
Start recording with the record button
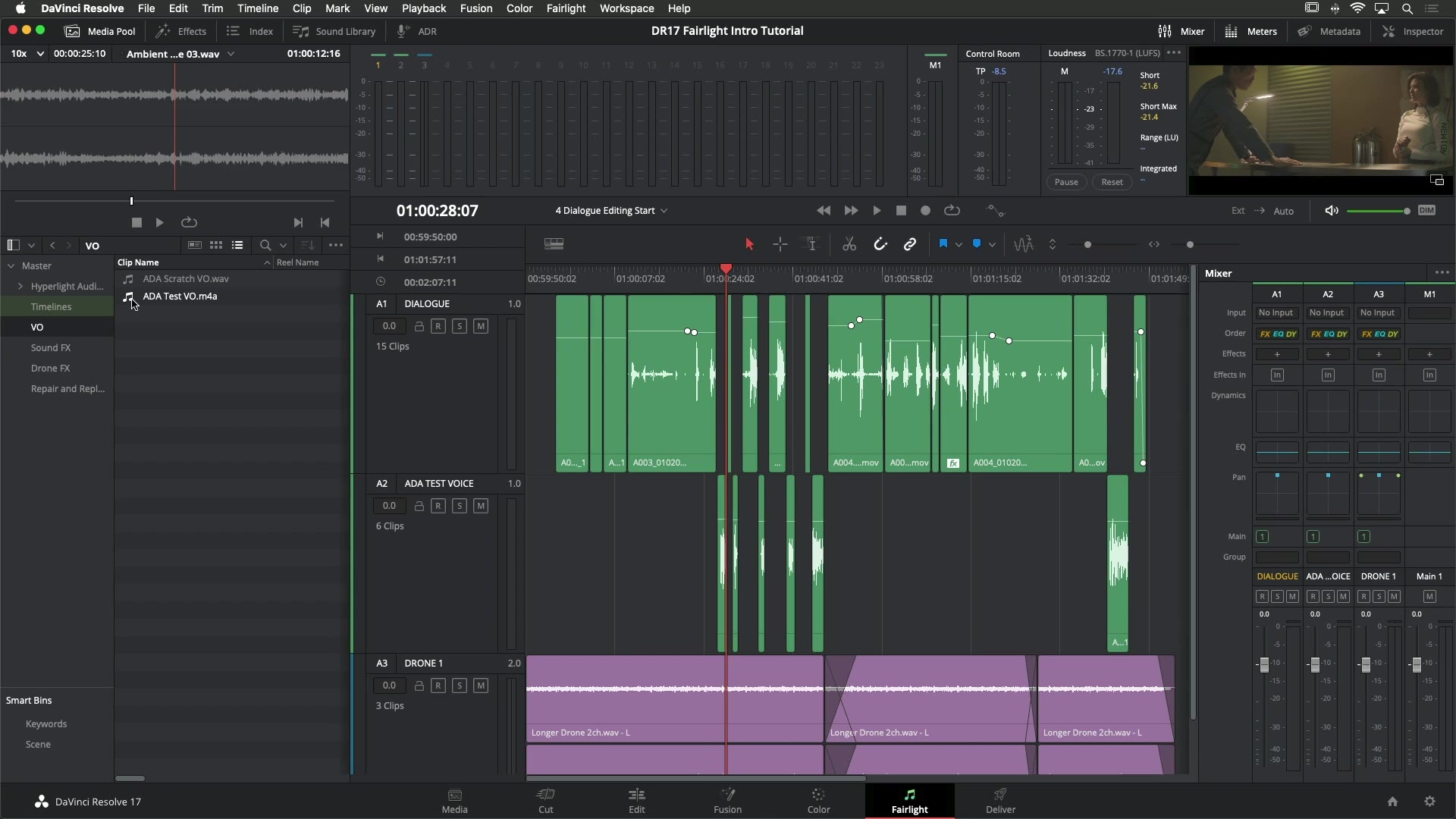click(925, 211)
